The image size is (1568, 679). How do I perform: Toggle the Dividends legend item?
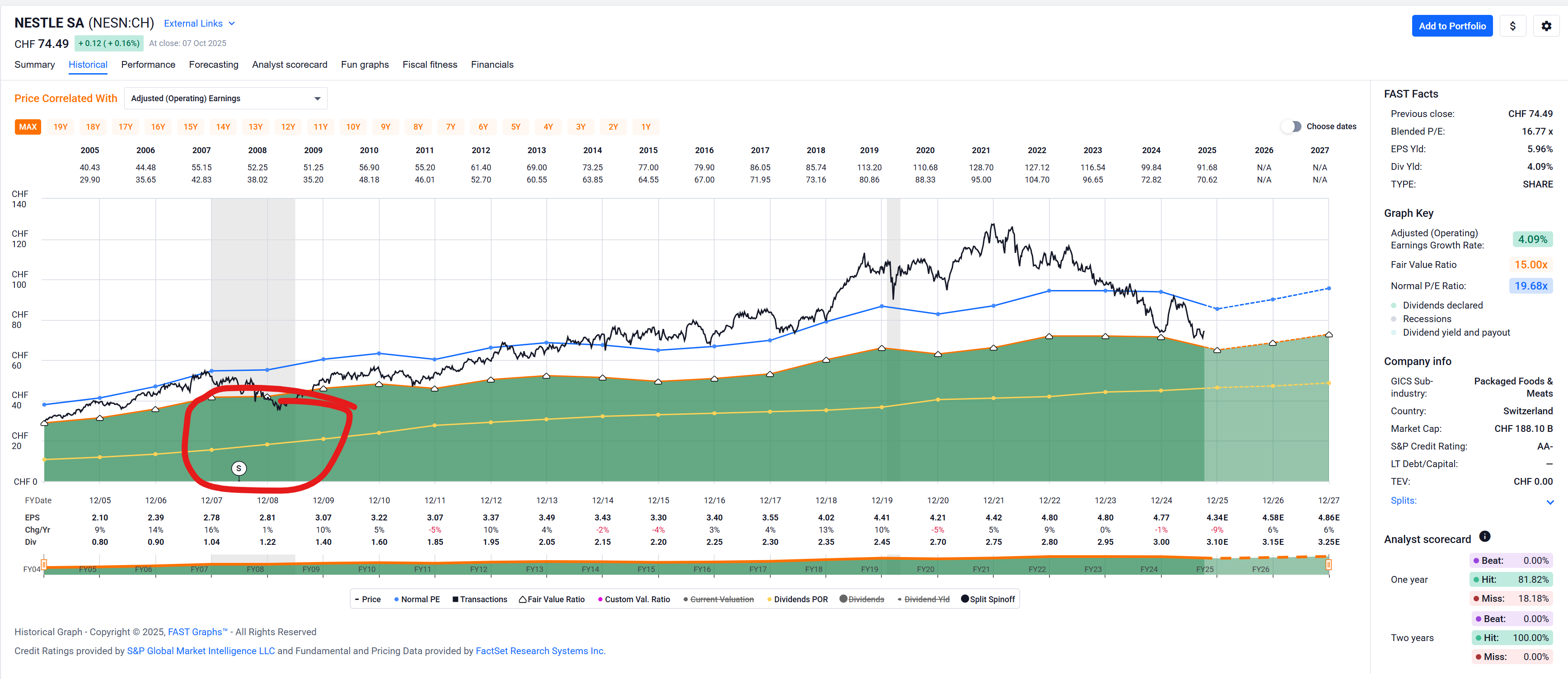click(x=861, y=599)
